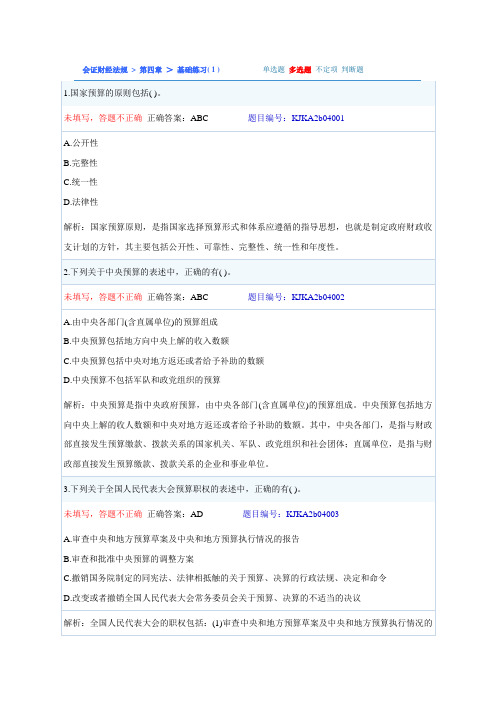
Task: Choose option D.改变或者撤销全国人民代表大会常务委员会
Action: point(212,598)
